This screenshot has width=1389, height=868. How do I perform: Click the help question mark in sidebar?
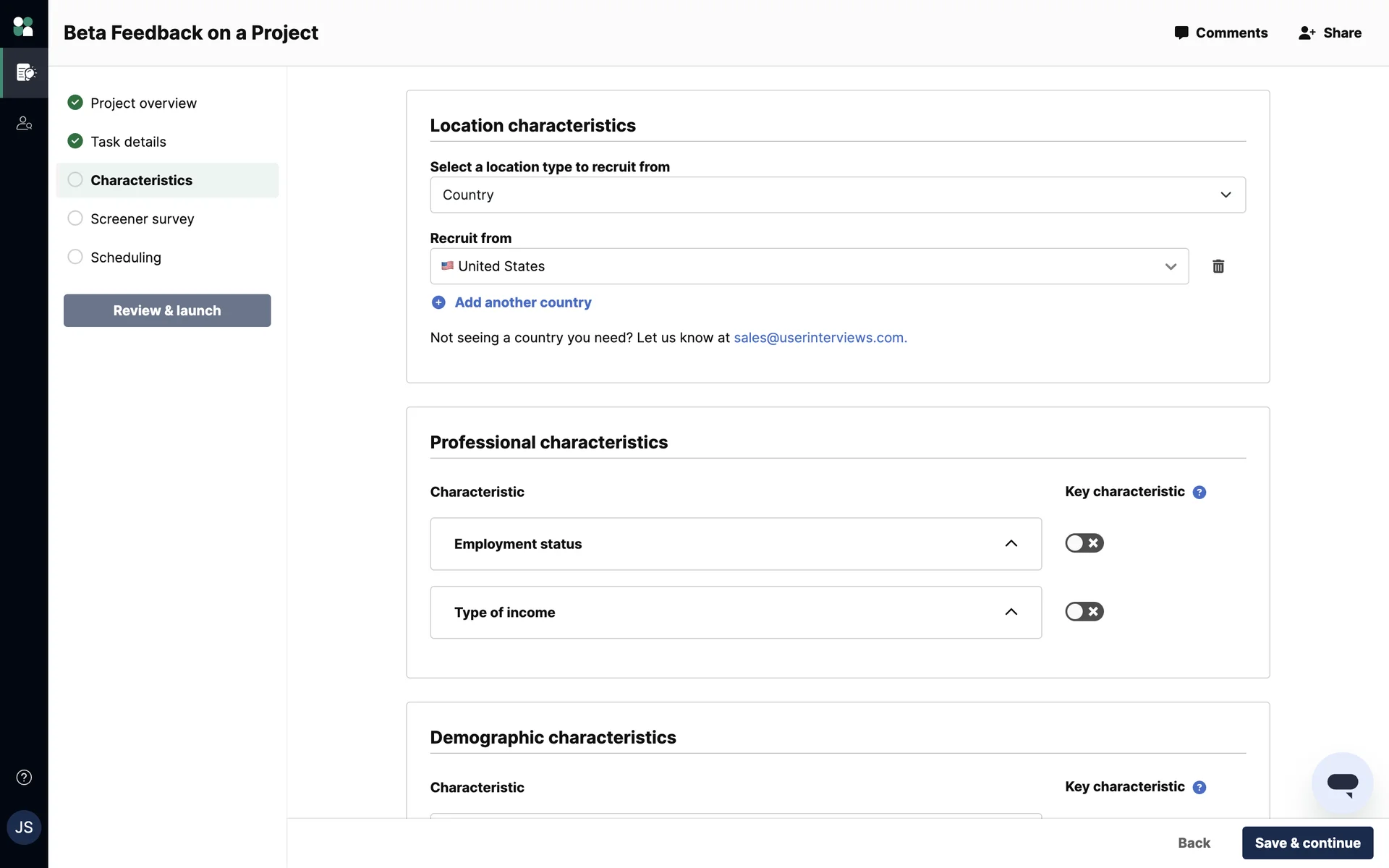(24, 778)
